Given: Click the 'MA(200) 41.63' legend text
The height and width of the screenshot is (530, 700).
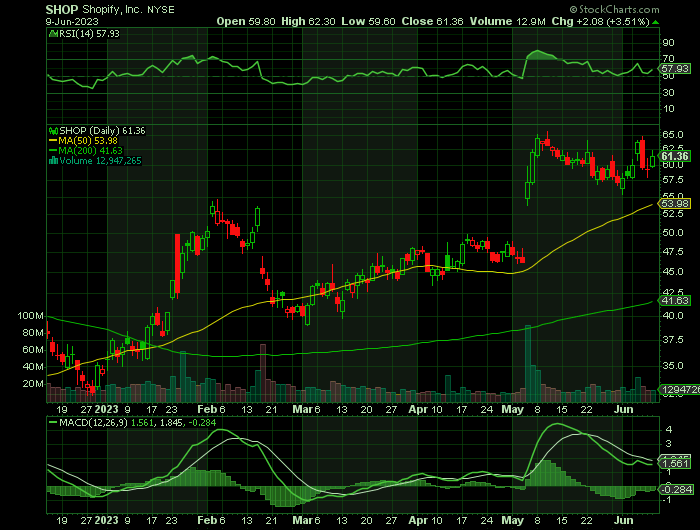Looking at the screenshot, I should point(91,151).
